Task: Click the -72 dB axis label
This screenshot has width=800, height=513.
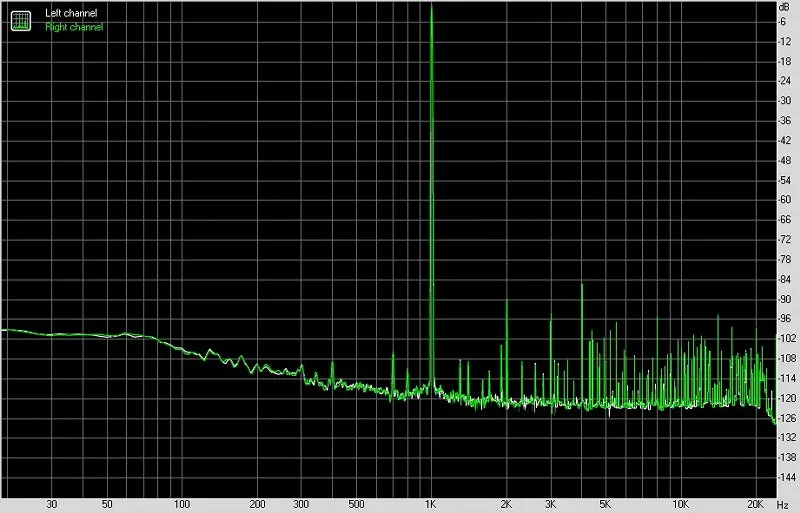Action: [784, 239]
